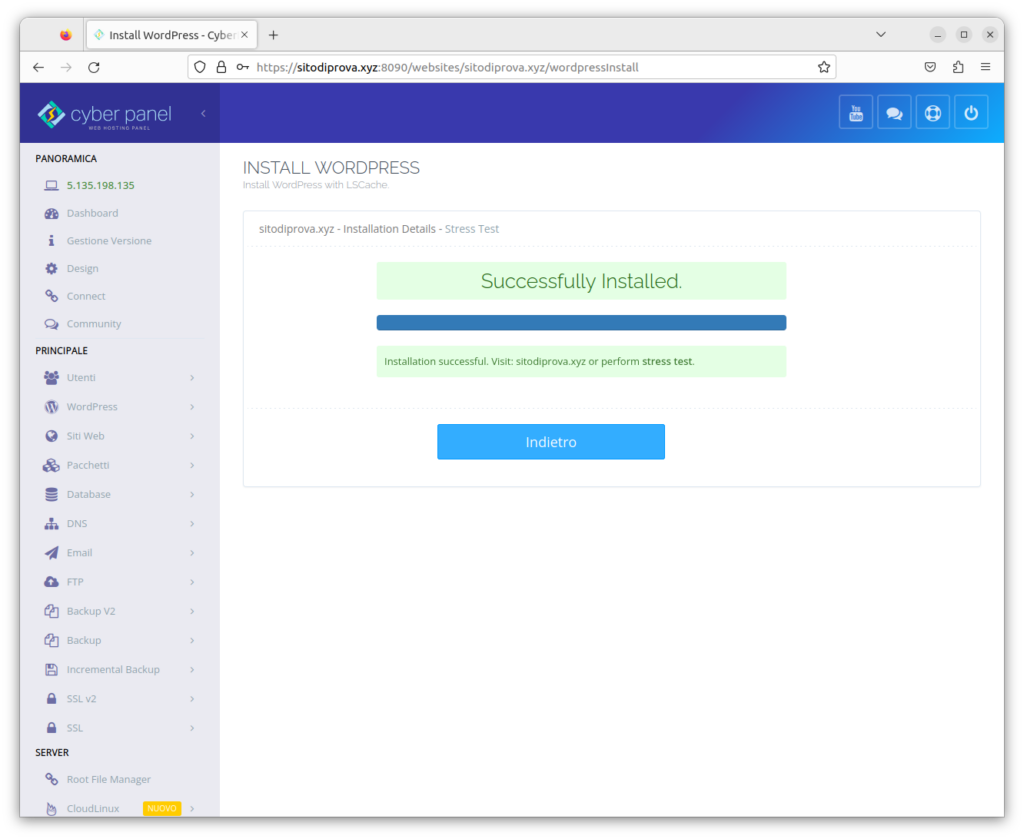1024x839 pixels.
Task: Open the Backup sidebar menu item
Action: (118, 641)
